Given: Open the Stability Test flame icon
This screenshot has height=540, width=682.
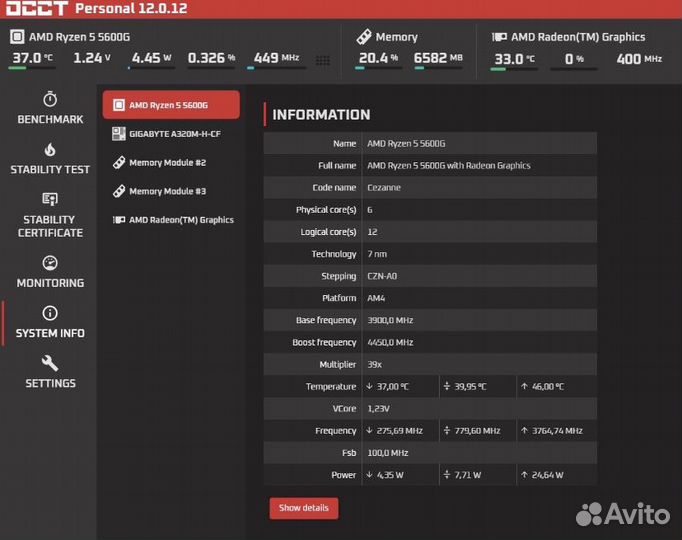Looking at the screenshot, I should [50, 150].
